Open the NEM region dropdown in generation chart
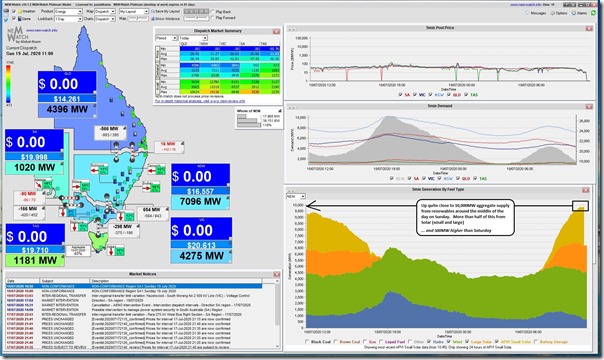604x360 pixels. (x=296, y=196)
